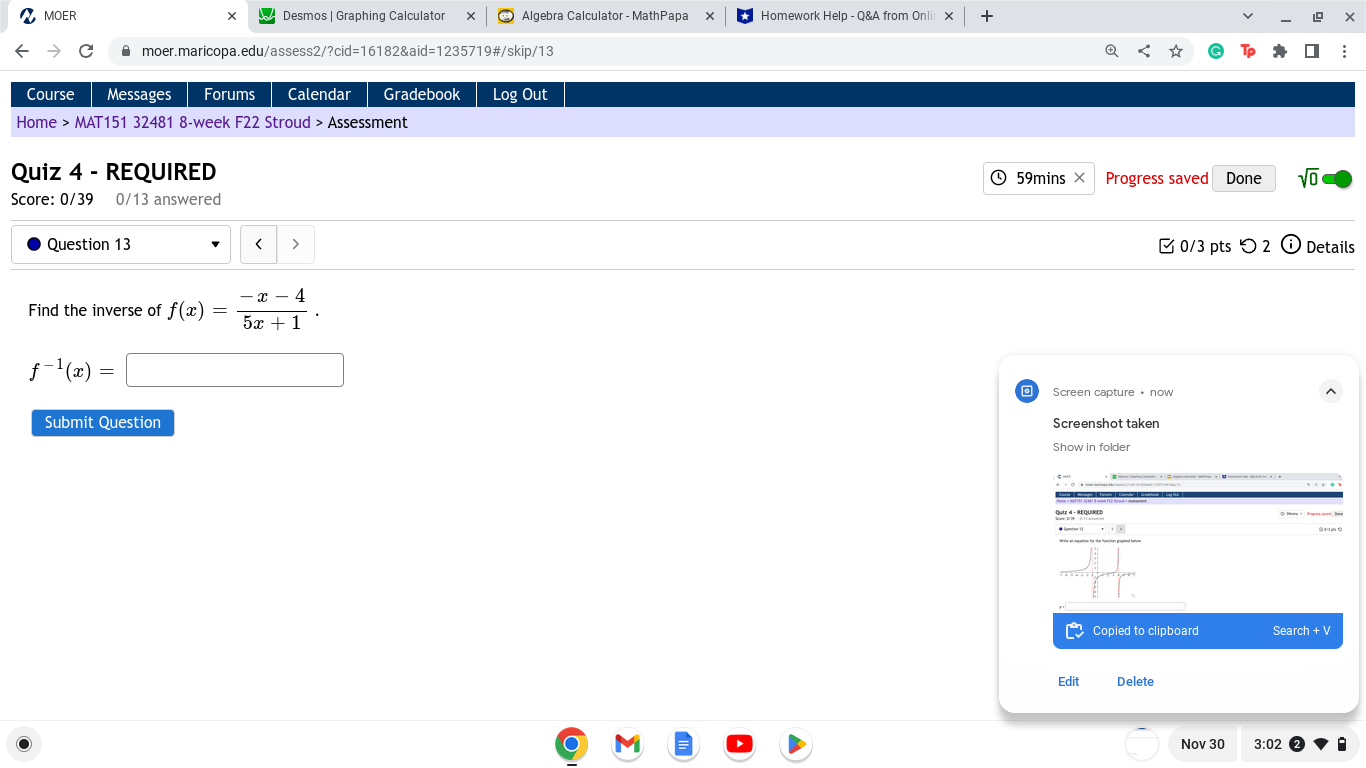Click the Submit Question button
The width and height of the screenshot is (1366, 768).
[x=102, y=422]
